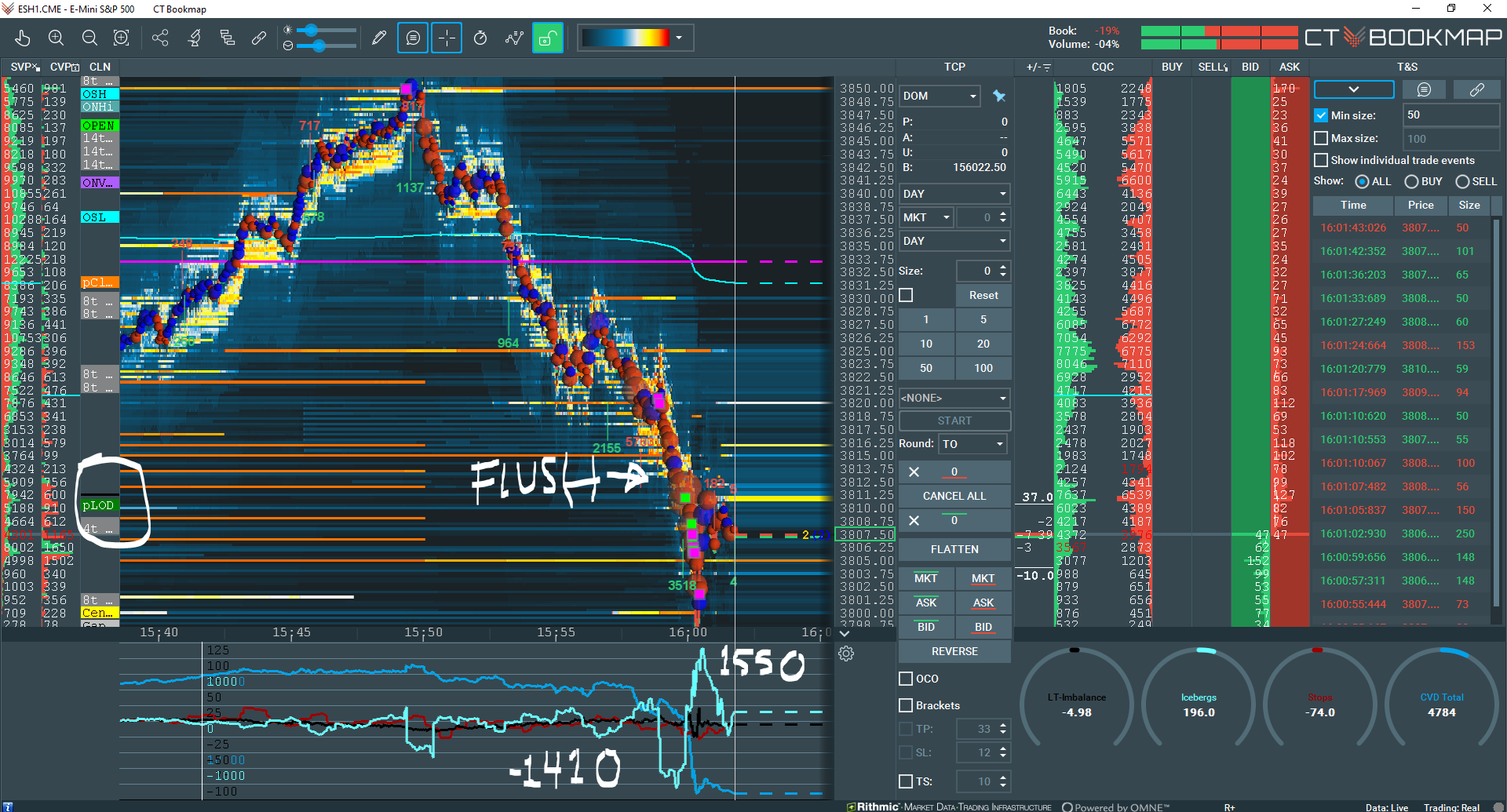Click the TCP panel header
Viewport: 1507px width, 812px height.
[954, 67]
